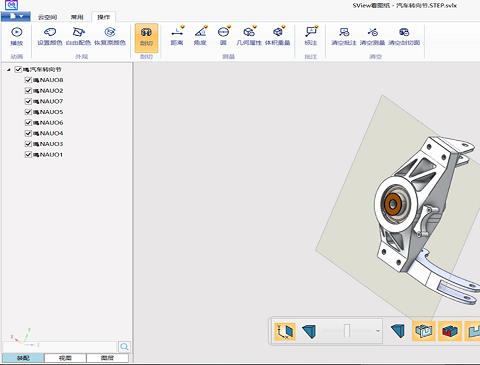The width and height of the screenshot is (480, 365).
Task: Toggle the highlighted 剖切 section tool
Action: tap(146, 38)
